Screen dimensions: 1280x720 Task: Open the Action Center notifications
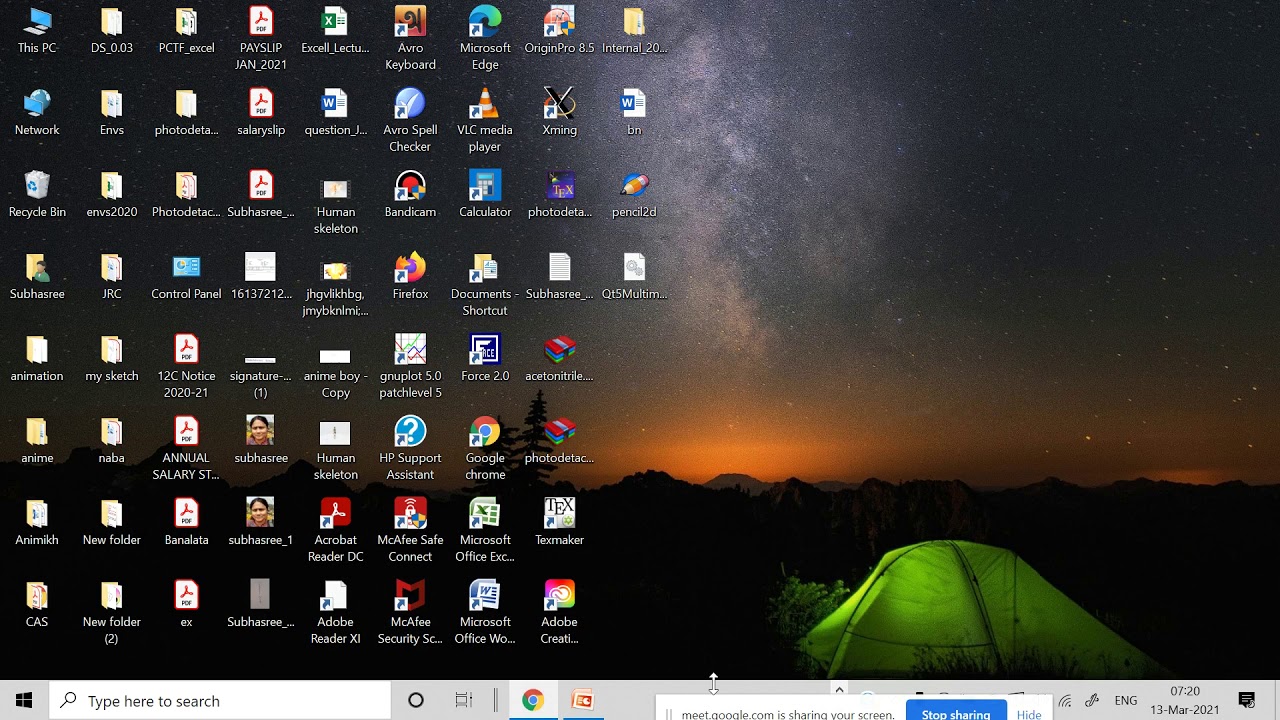pos(1247,700)
